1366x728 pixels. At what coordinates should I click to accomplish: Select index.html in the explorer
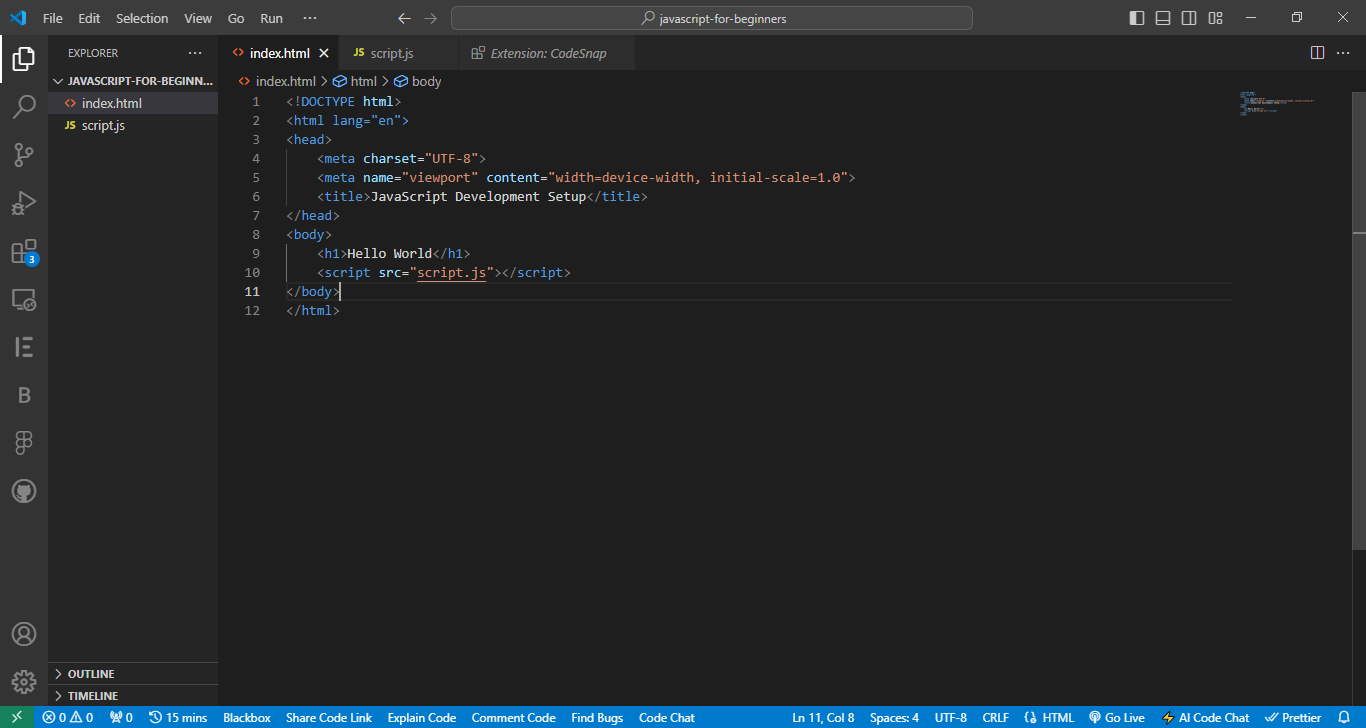click(133, 103)
